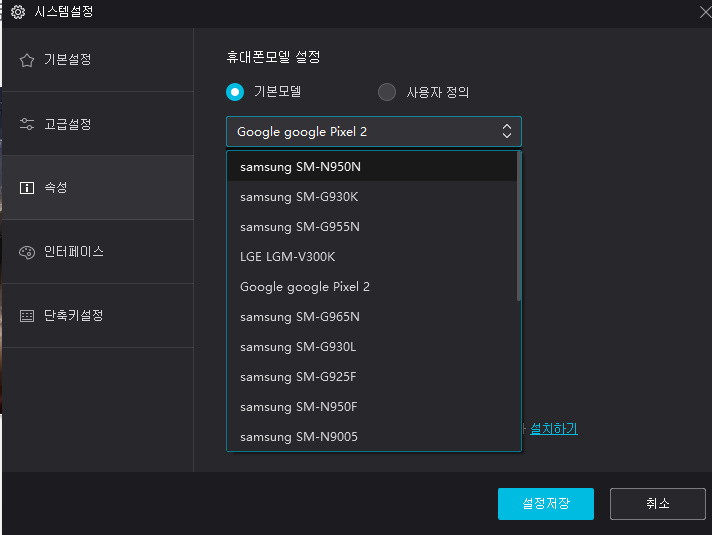Choose samsung SM-G965N from the list

pyautogui.click(x=371, y=317)
